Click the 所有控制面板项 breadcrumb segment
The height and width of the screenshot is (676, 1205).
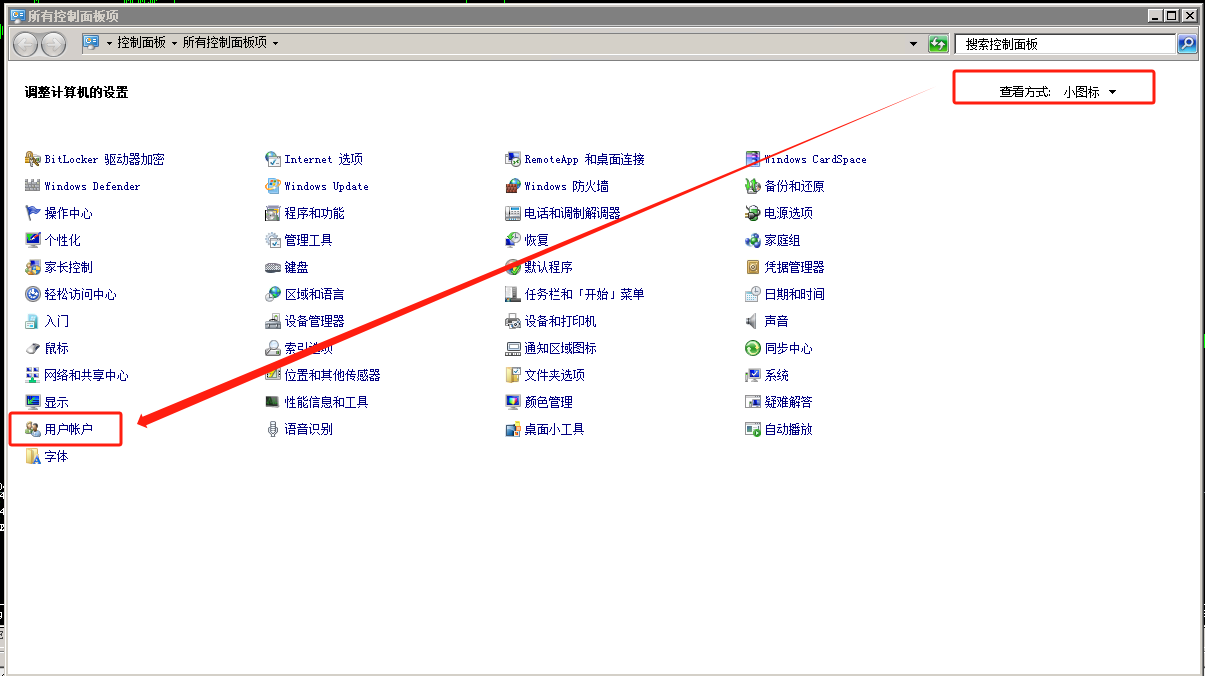click(x=224, y=43)
